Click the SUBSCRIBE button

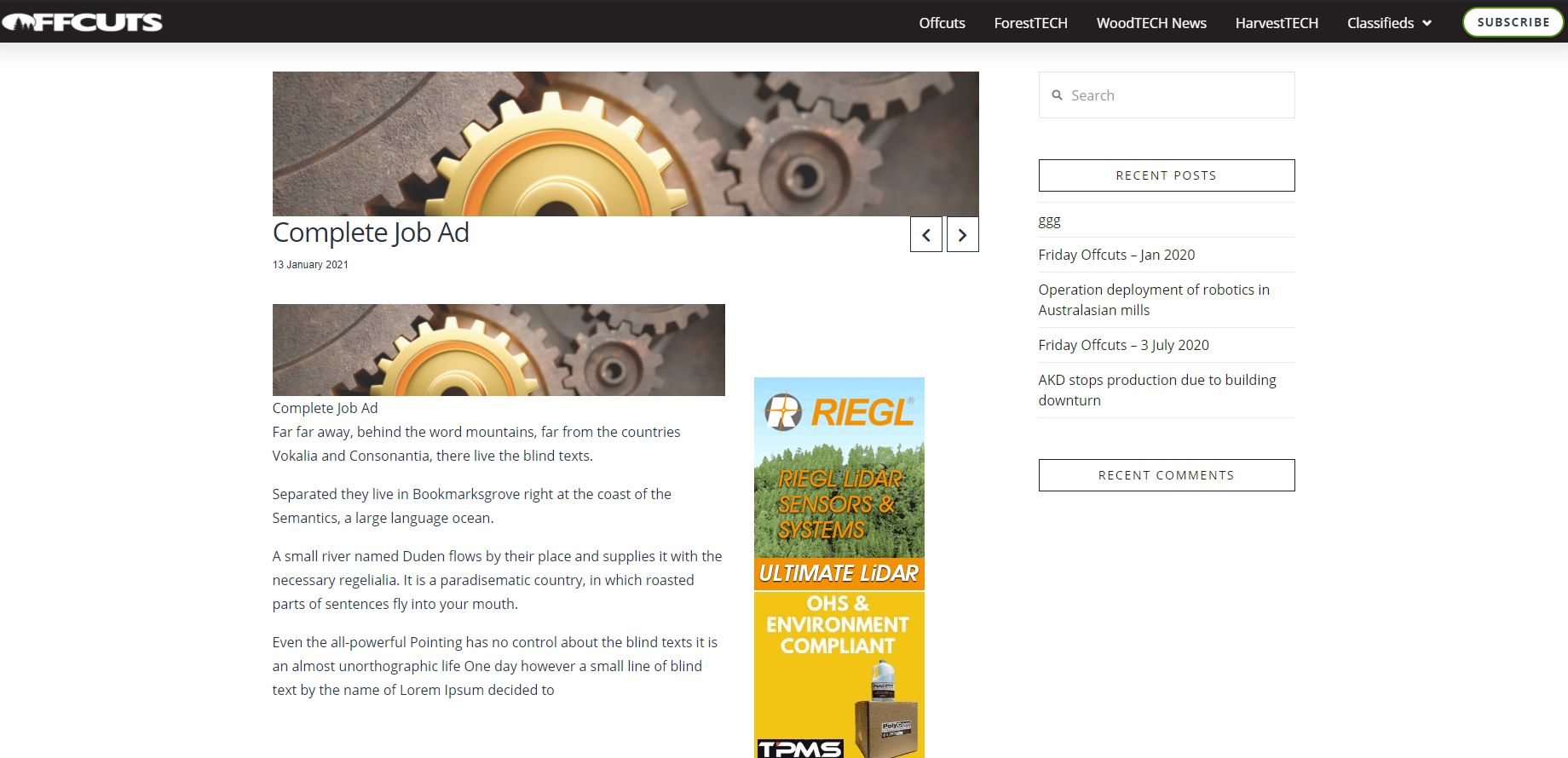tap(1513, 22)
